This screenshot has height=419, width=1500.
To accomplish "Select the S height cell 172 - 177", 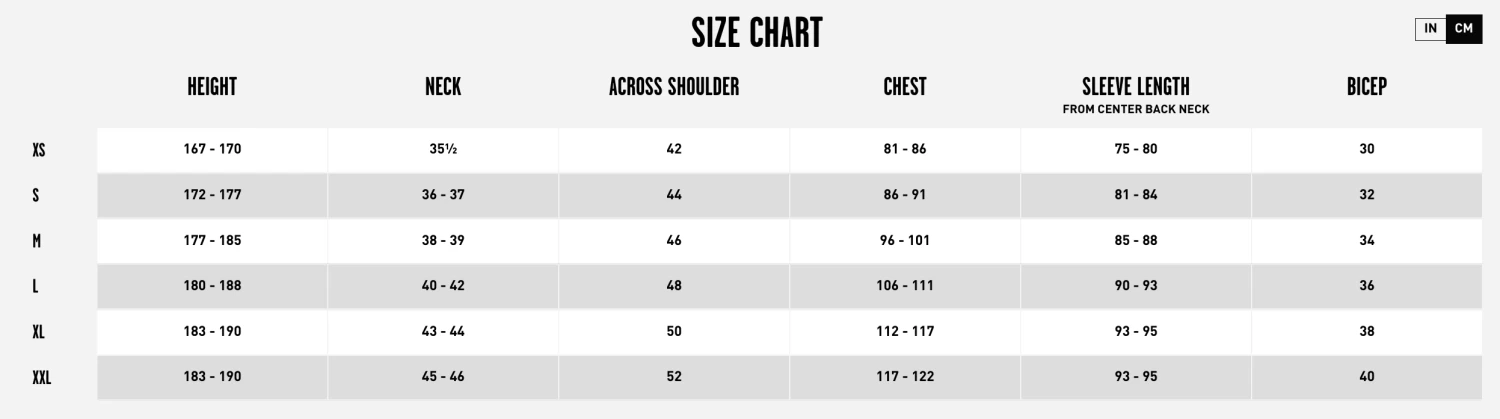I will pos(212,195).
